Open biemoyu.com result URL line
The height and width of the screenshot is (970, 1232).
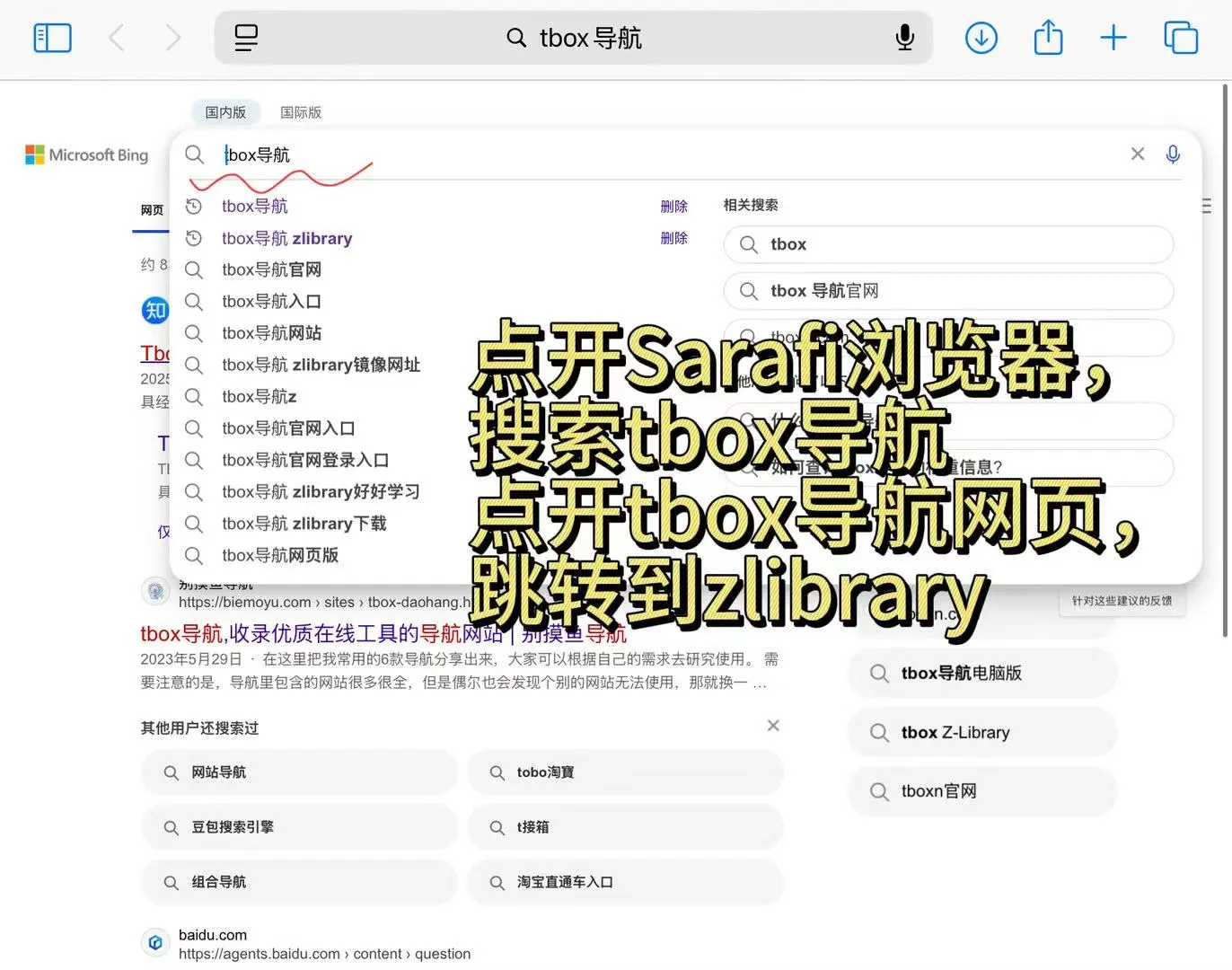[x=325, y=602]
